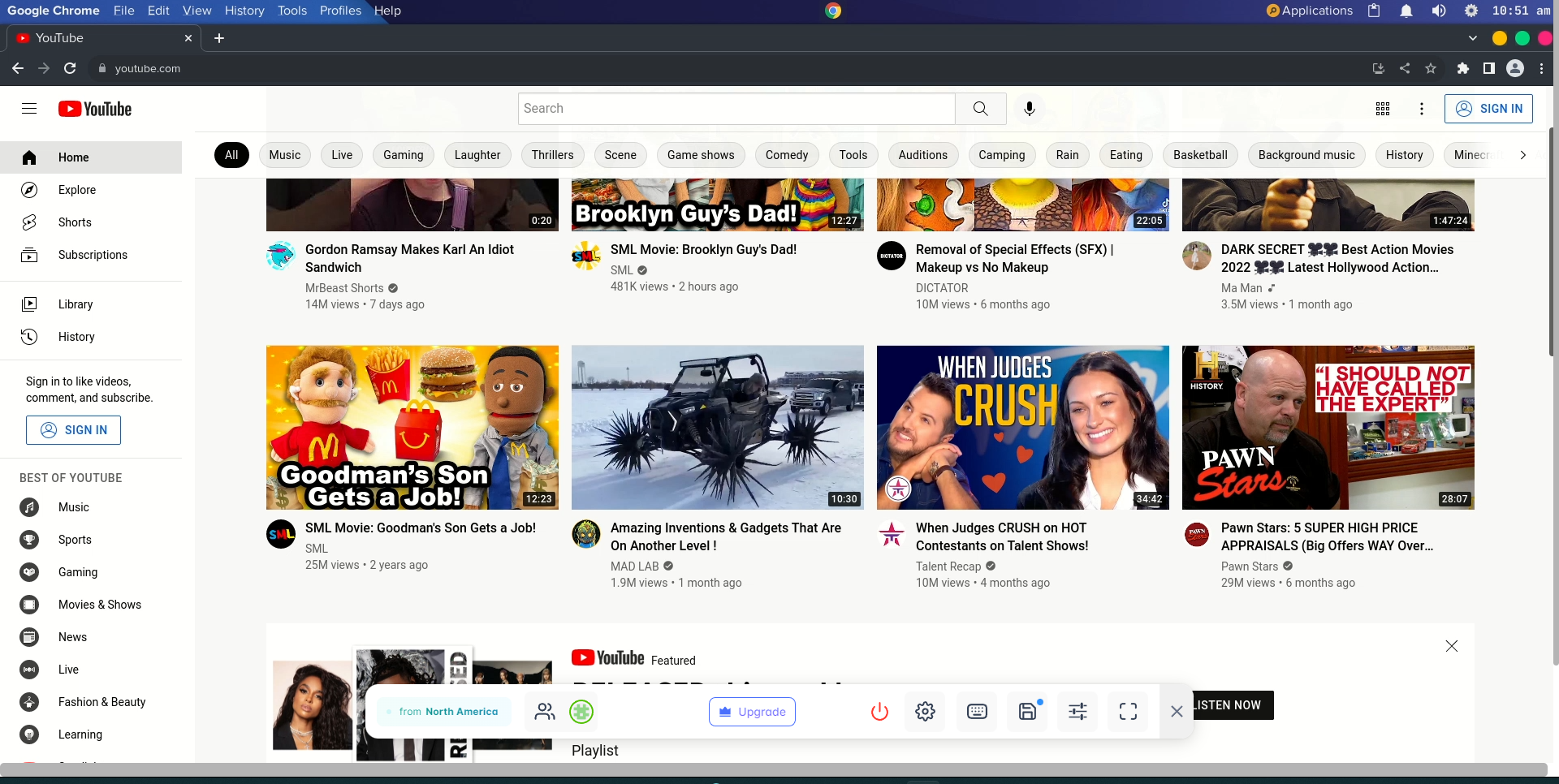This screenshot has height=784, width=1559.
Task: Open the gear settings in overlay toolbar
Action: pyautogui.click(x=926, y=712)
